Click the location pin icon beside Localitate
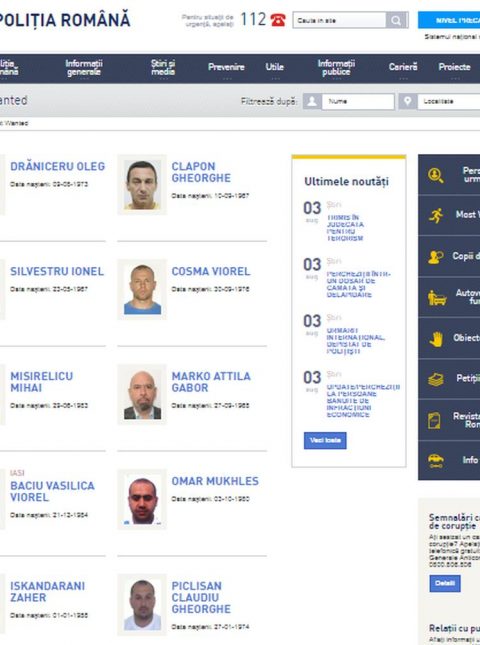Viewport: 480px width, 645px height. 407,101
